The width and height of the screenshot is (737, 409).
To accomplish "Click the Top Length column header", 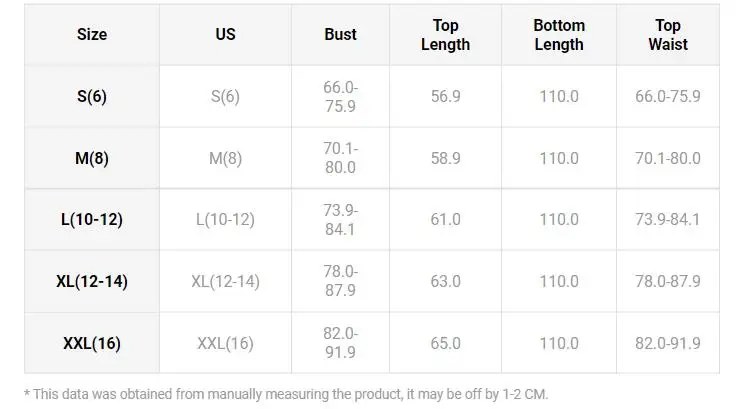I will [x=445, y=34].
